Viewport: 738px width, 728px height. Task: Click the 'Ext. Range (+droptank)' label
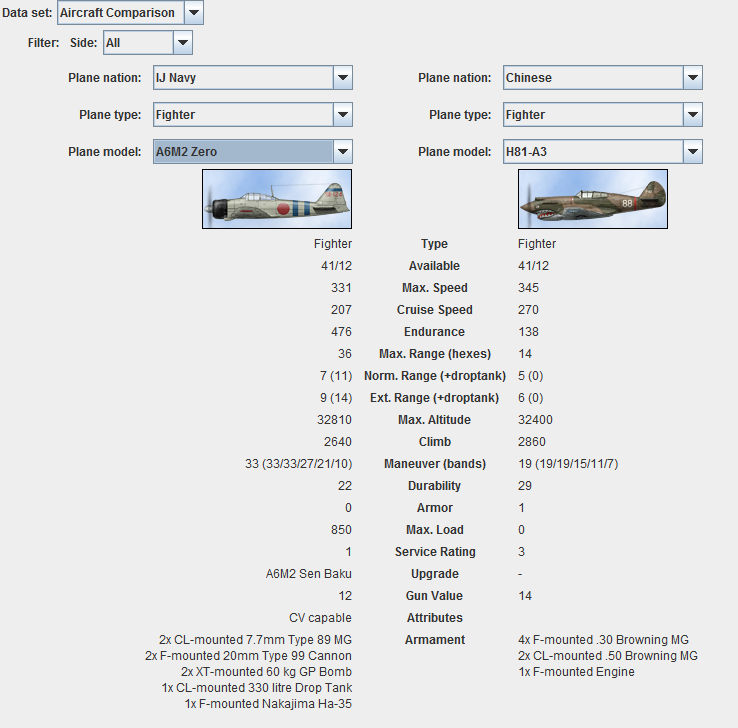434,398
